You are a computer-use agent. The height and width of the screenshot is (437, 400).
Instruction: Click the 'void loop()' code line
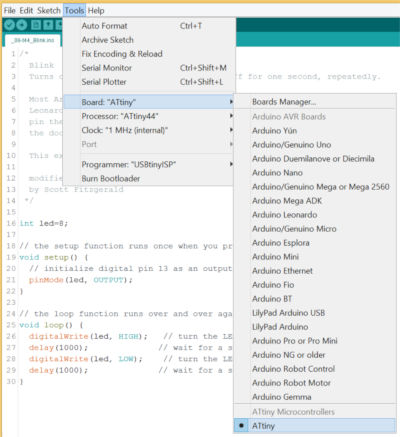tap(51, 325)
